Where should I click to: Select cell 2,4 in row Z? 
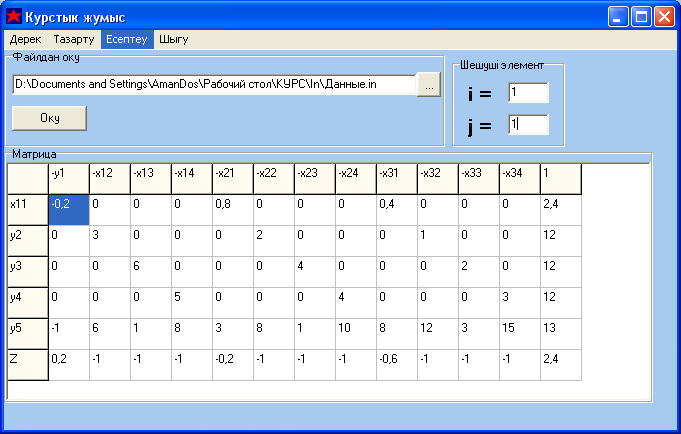click(561, 365)
